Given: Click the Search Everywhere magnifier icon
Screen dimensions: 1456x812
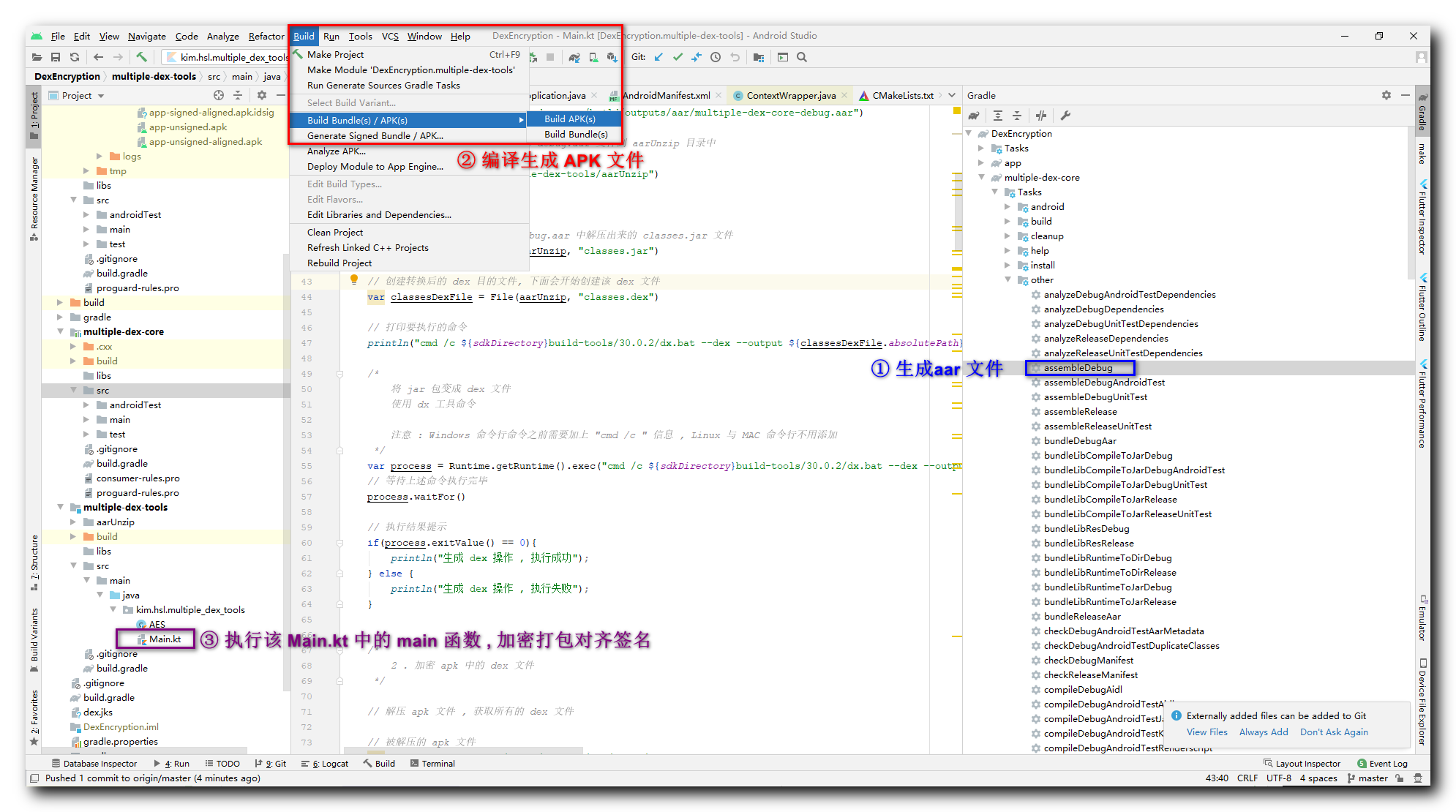Looking at the screenshot, I should 802,57.
